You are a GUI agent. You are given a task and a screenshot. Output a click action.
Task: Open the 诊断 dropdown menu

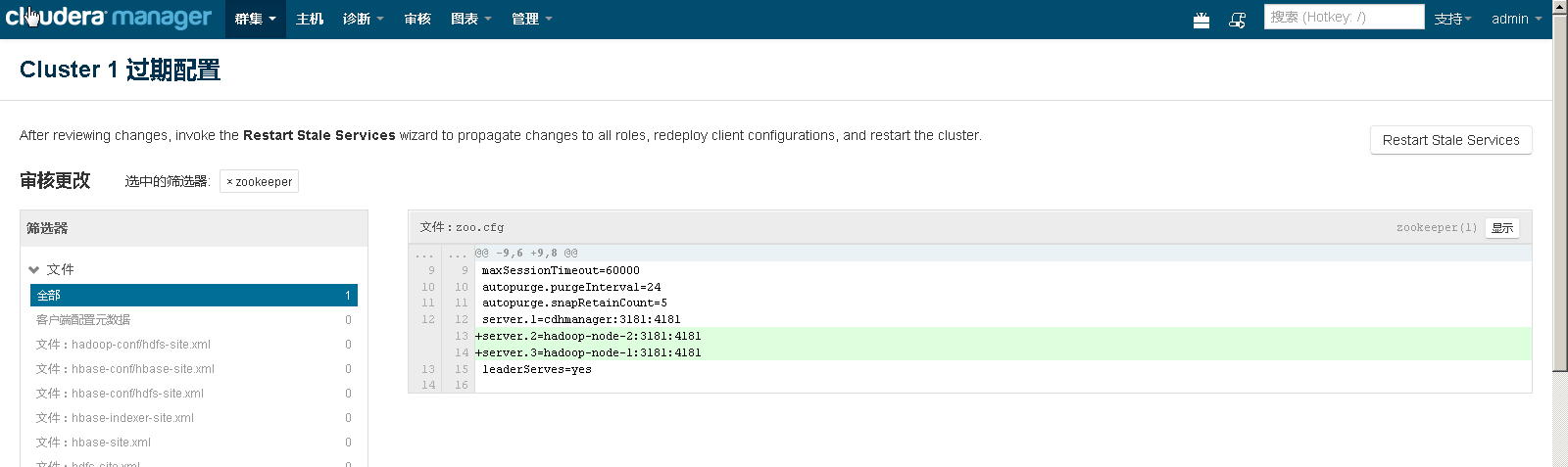click(x=363, y=19)
